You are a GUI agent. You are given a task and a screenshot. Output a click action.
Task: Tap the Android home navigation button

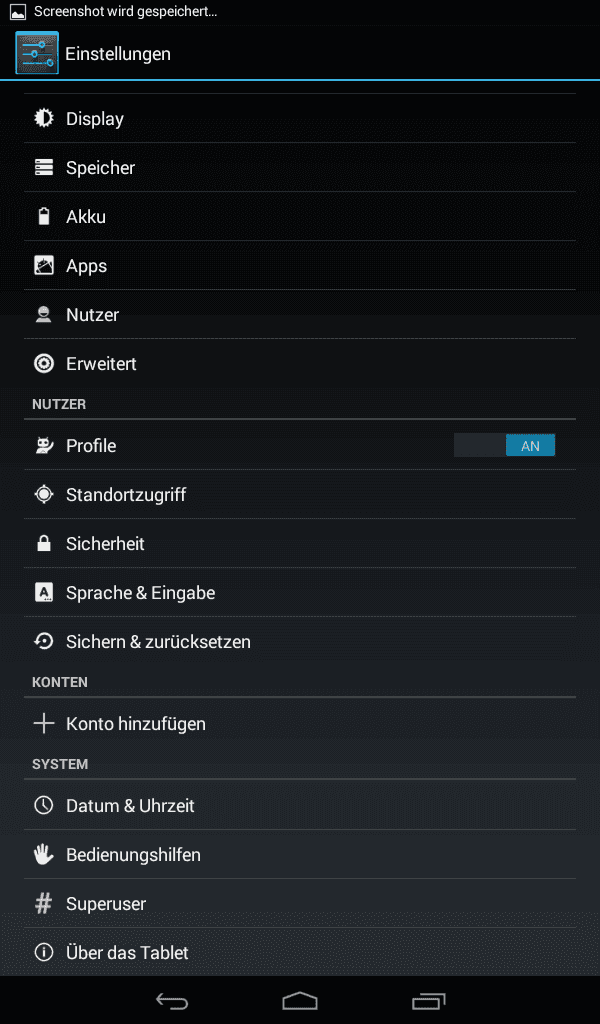(300, 1000)
